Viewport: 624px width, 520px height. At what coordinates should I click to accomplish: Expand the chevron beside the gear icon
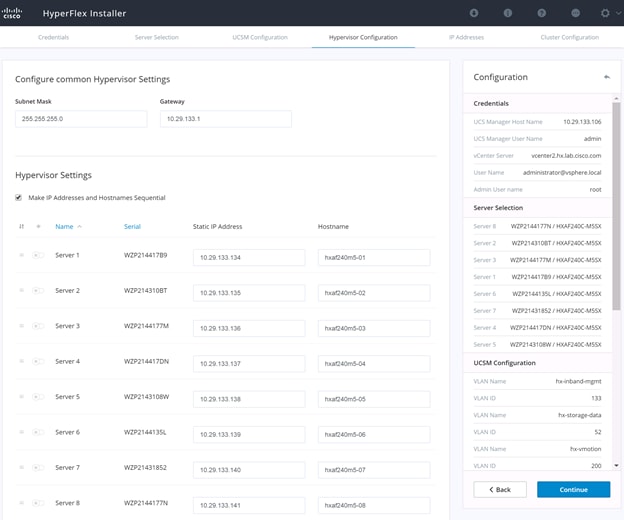(618, 13)
